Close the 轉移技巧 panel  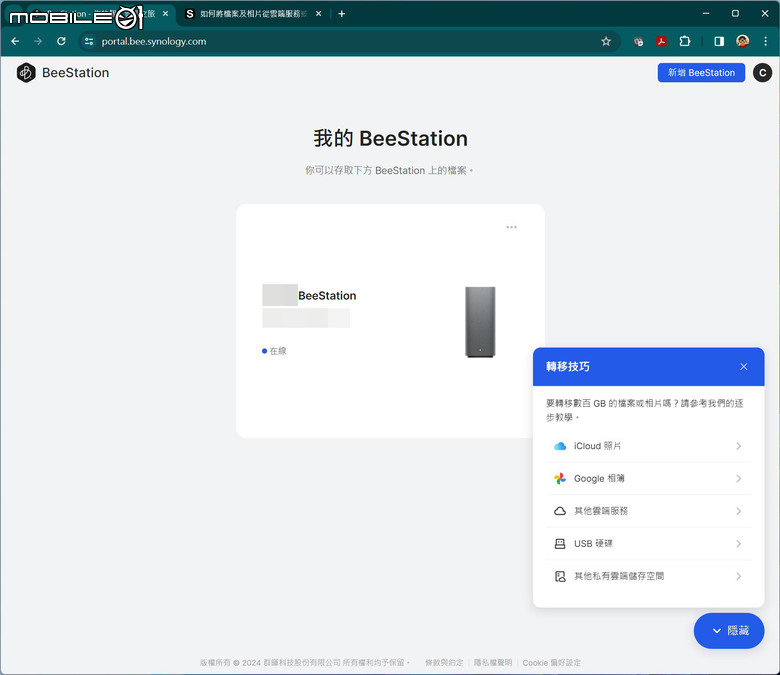[x=744, y=367]
